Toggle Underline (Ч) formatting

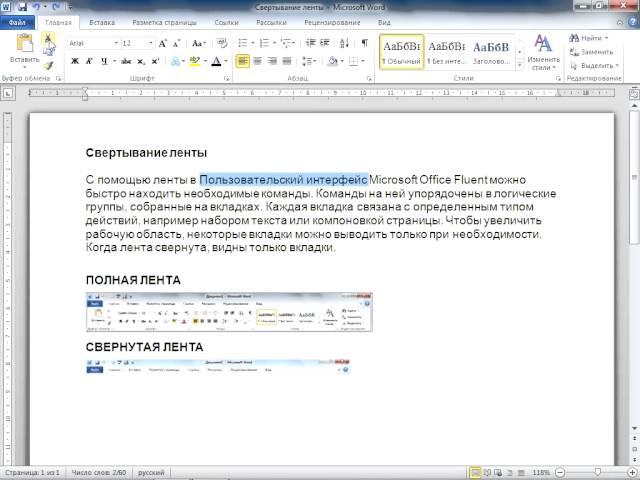[104, 61]
